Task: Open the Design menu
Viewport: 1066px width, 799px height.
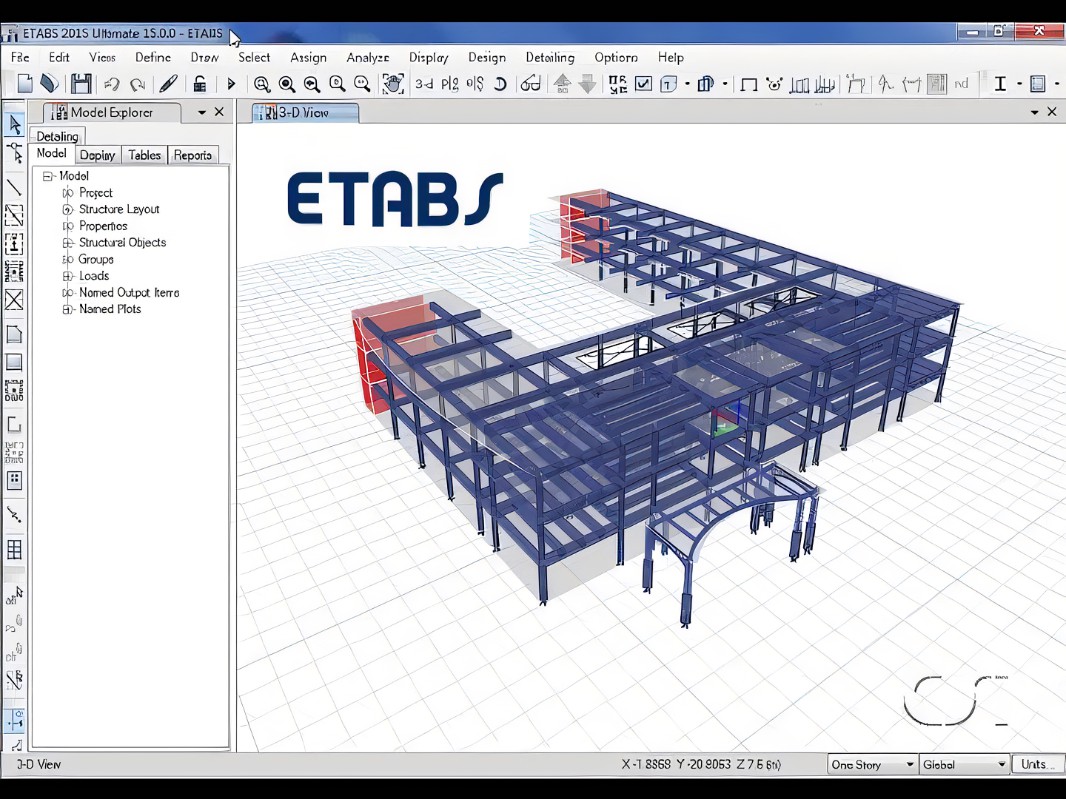Action: (487, 58)
